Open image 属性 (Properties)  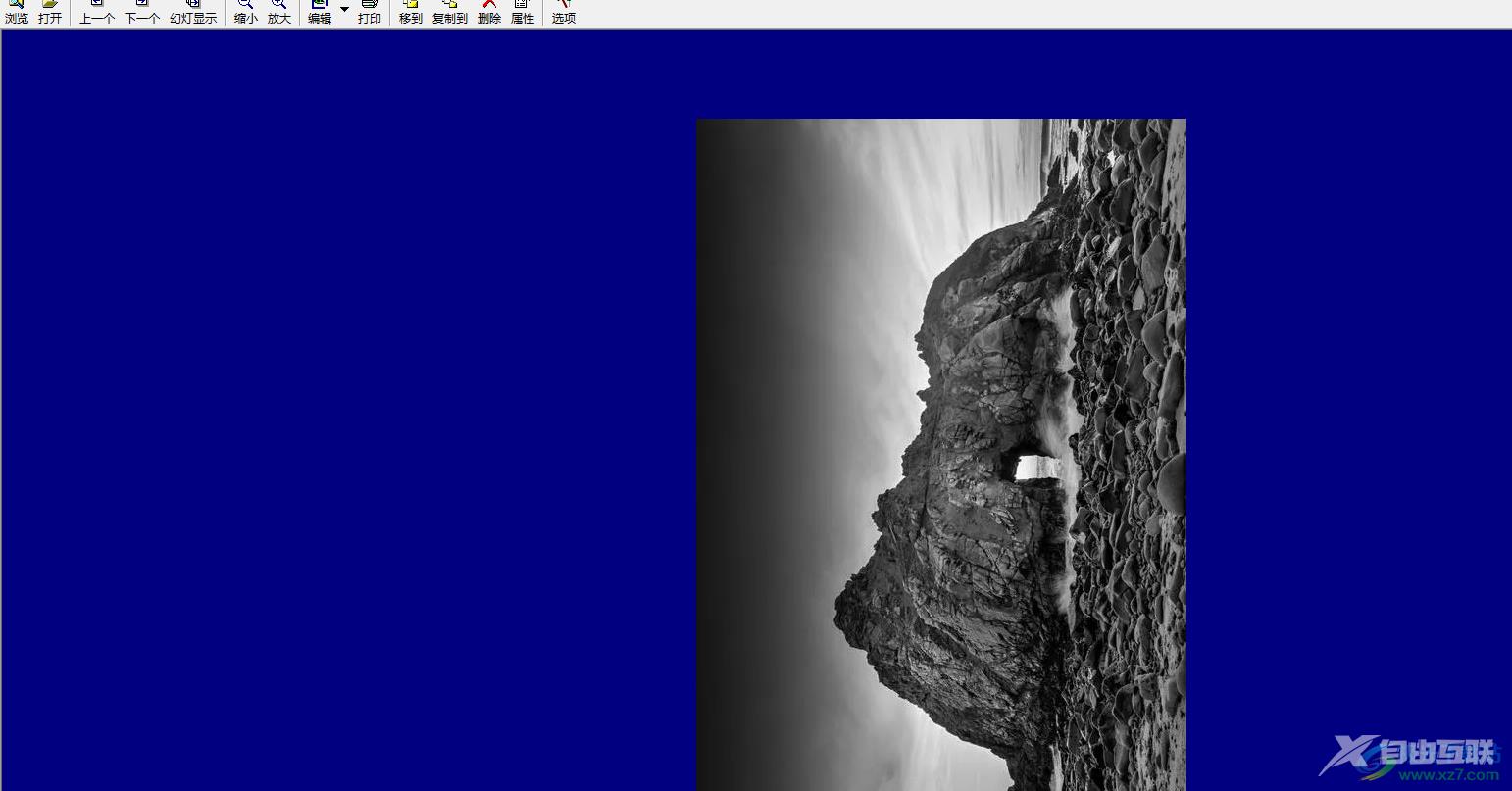pos(523,13)
